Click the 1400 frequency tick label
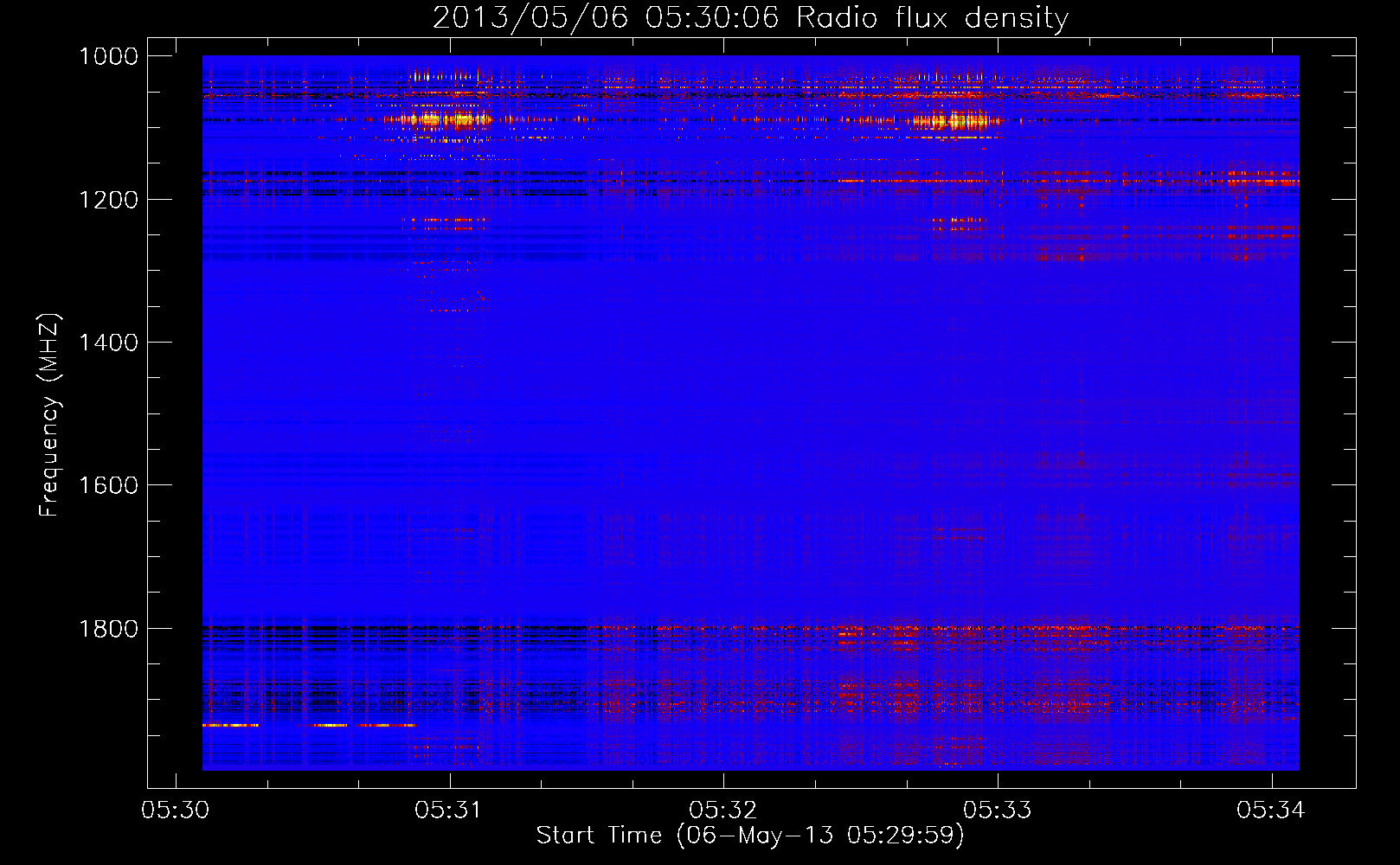This screenshot has height=865, width=1400. 108,343
